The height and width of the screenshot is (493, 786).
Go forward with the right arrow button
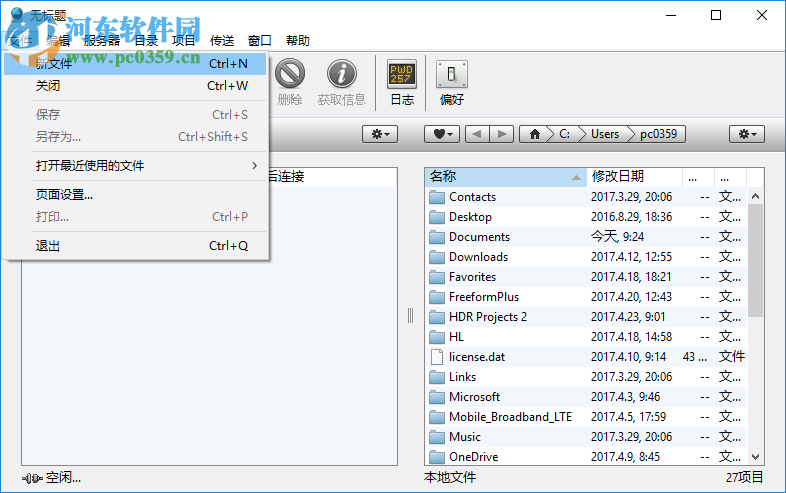[x=501, y=134]
